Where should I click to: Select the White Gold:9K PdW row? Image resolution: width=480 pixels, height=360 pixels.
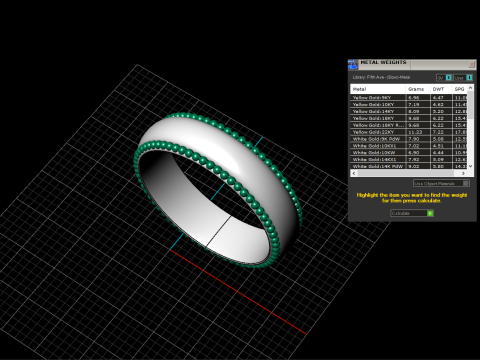409,139
